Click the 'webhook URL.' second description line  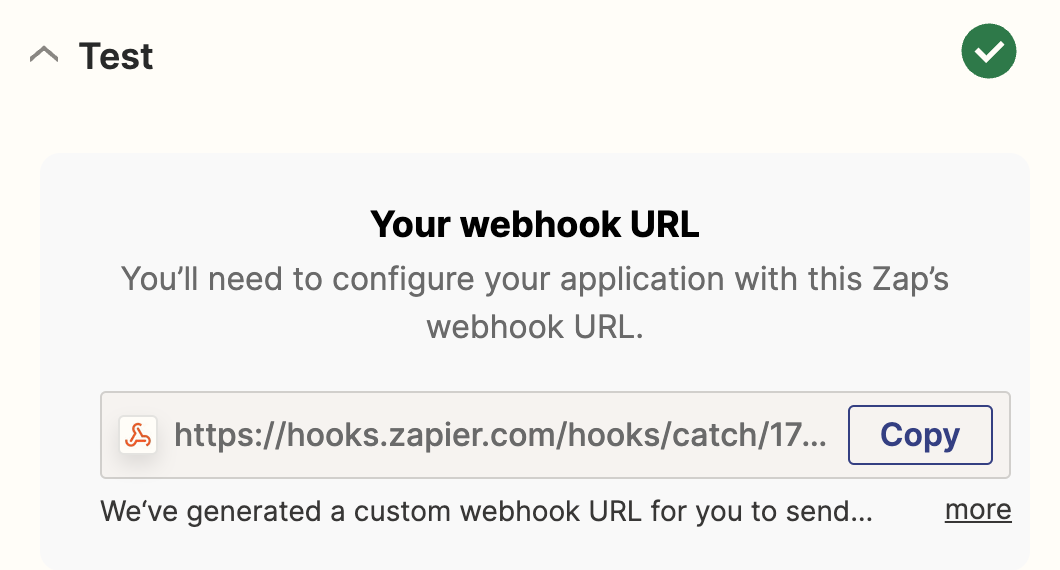535,327
